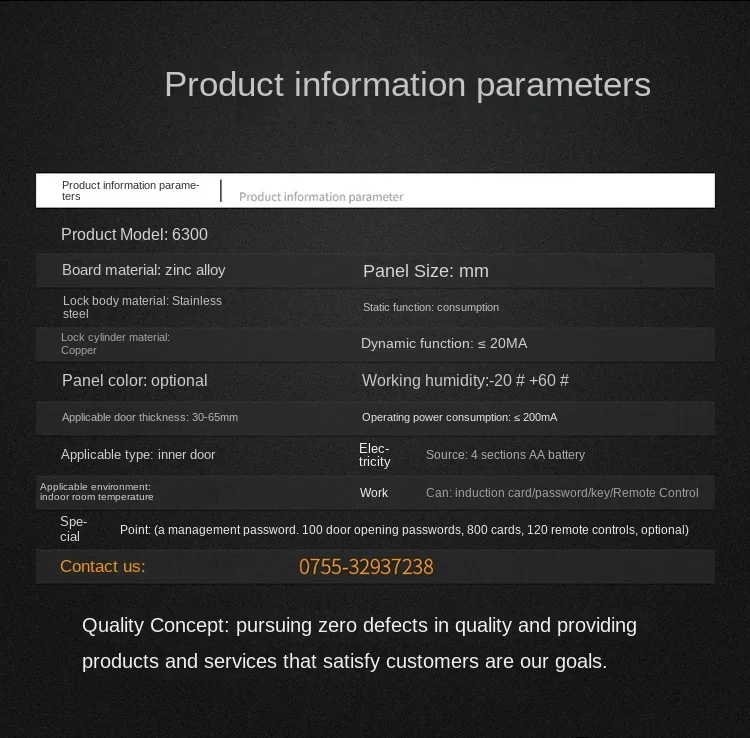Click the "Product Model: 6300" row
Image resolution: width=750 pixels, height=738 pixels.
pos(134,235)
